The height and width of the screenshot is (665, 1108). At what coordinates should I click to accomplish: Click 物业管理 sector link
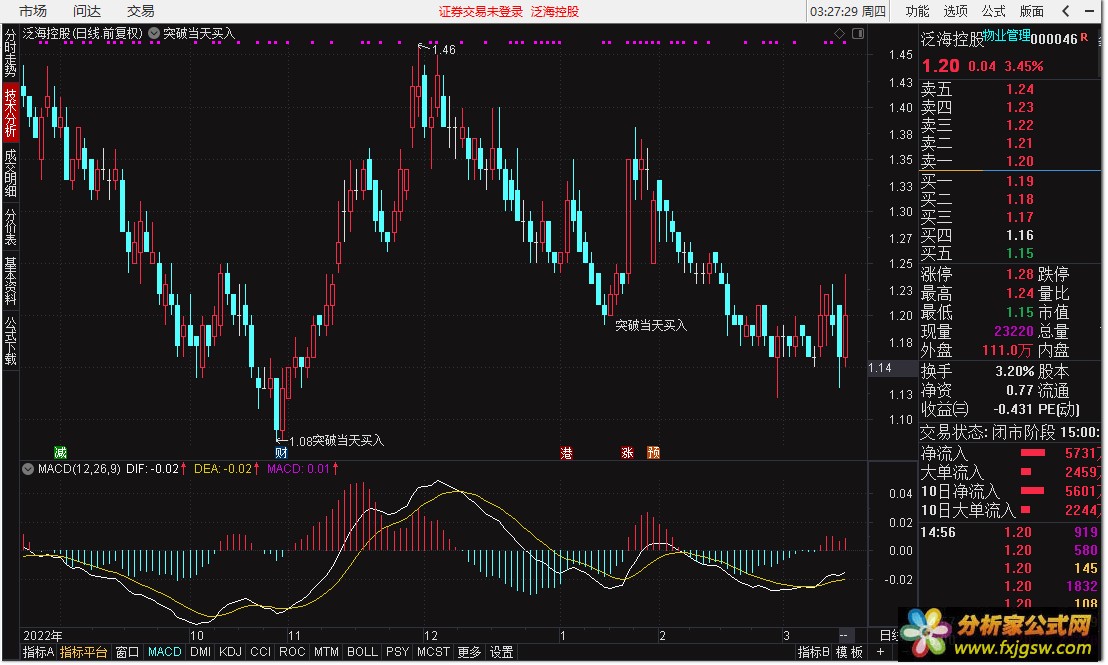pyautogui.click(x=1007, y=35)
